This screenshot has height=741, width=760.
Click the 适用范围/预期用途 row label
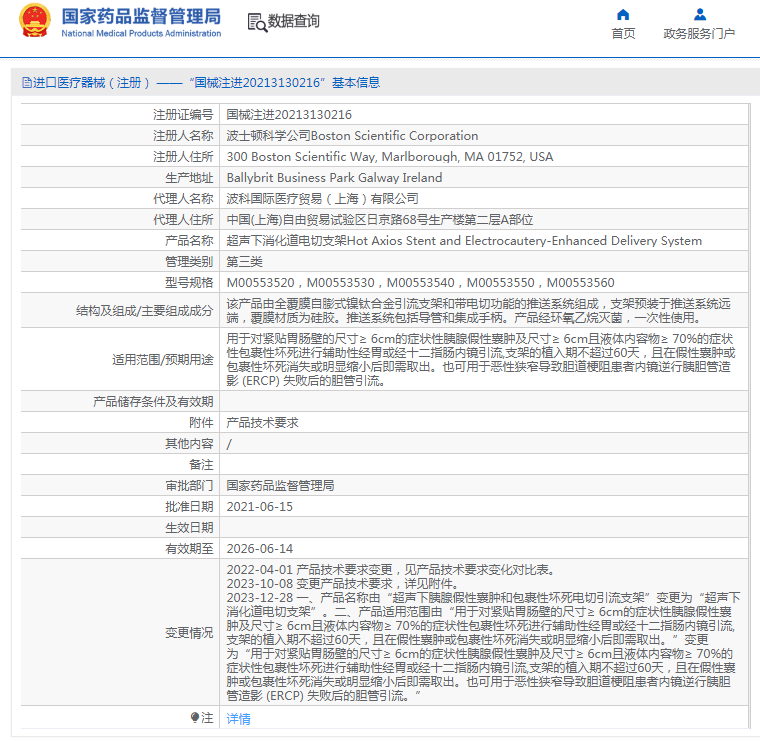pos(162,360)
